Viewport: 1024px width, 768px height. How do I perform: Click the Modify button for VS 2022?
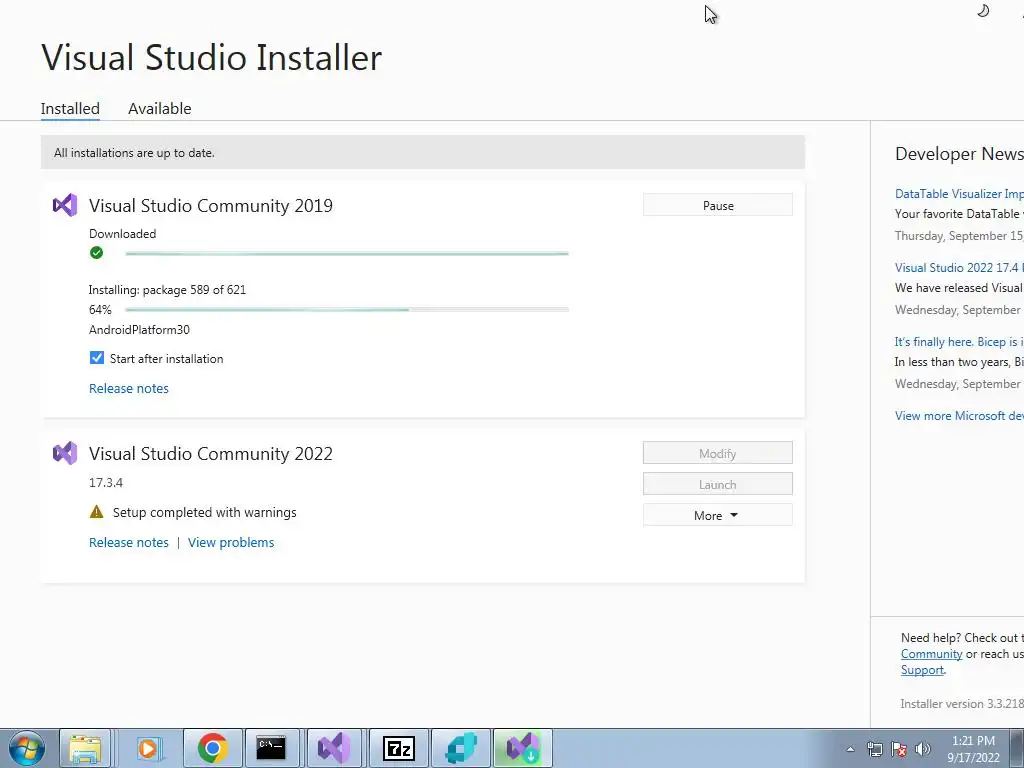pyautogui.click(x=718, y=453)
